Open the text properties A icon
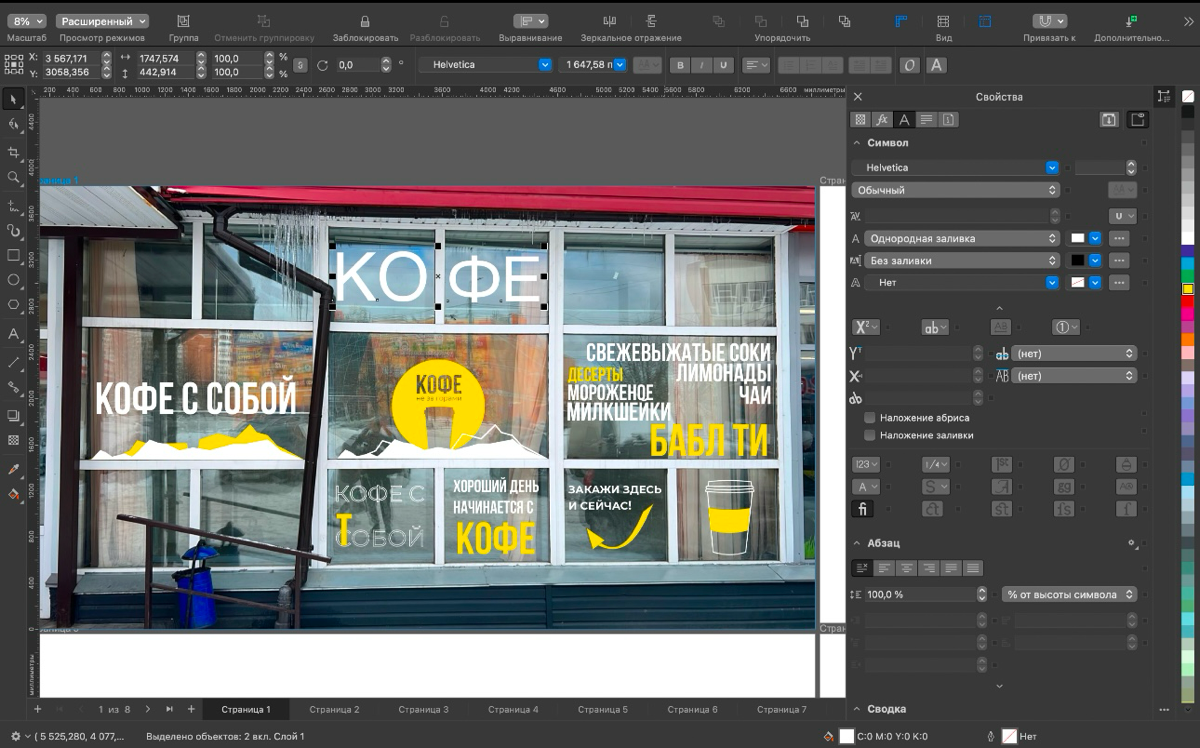Viewport: 1200px width, 748px height. point(936,65)
